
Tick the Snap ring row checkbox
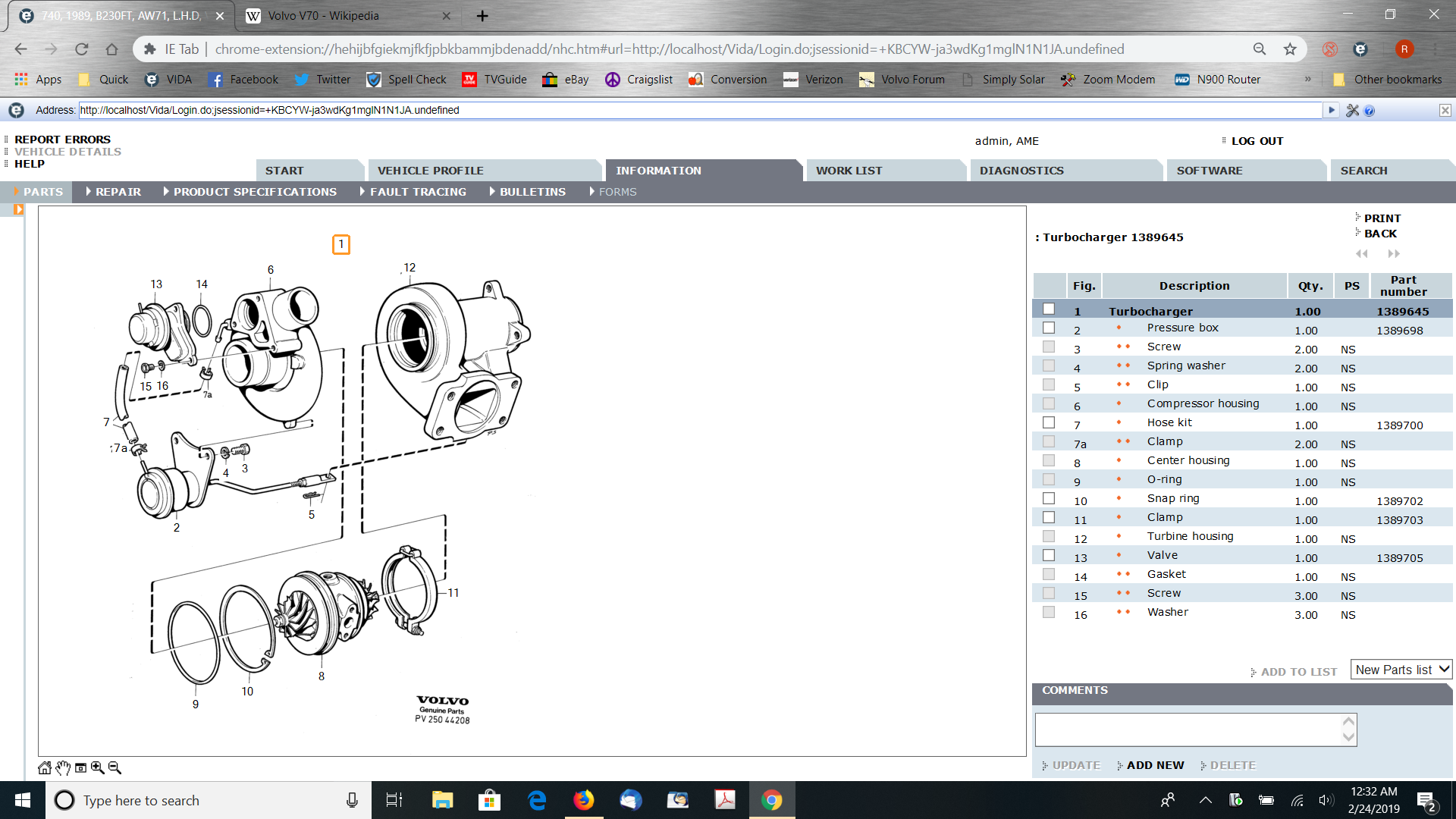pyautogui.click(x=1049, y=498)
